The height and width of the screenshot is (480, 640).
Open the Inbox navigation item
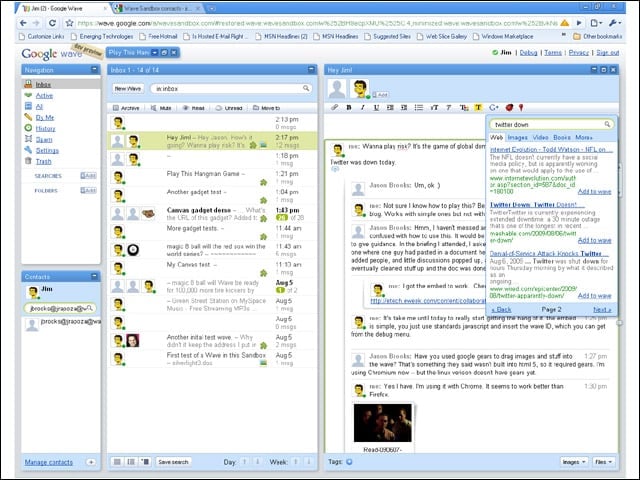coord(43,84)
